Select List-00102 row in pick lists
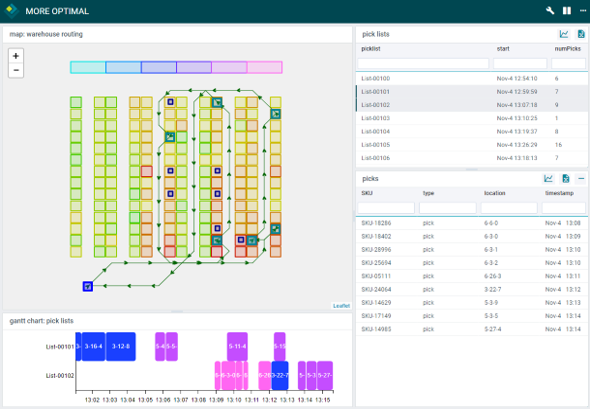 point(471,105)
